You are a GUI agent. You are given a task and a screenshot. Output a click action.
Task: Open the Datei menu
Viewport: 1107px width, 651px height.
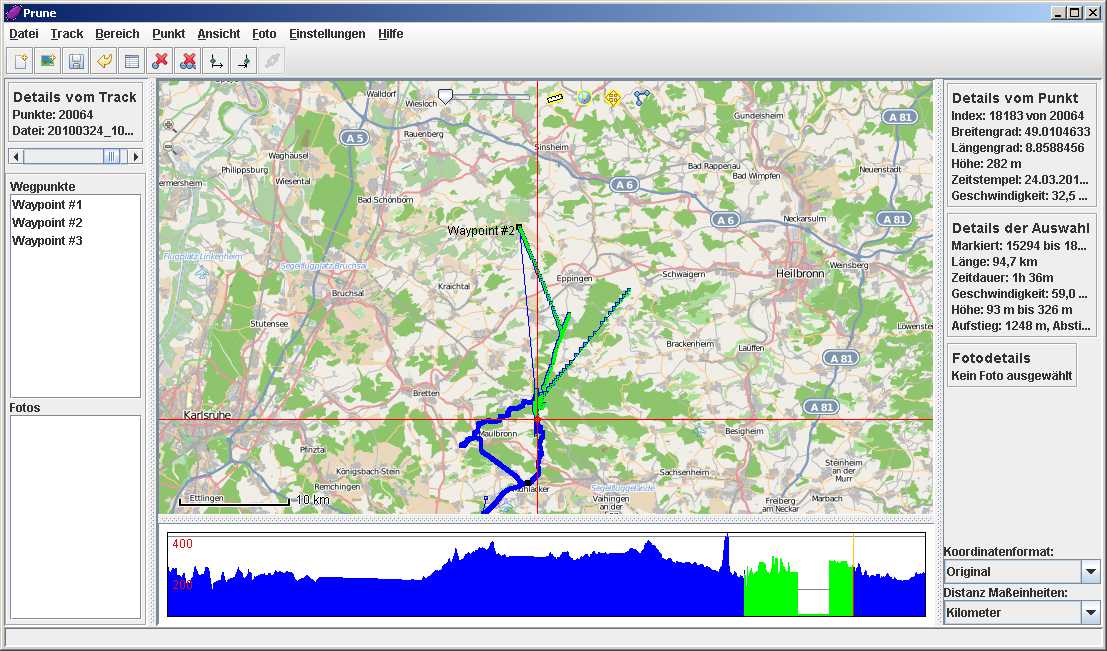coord(23,34)
